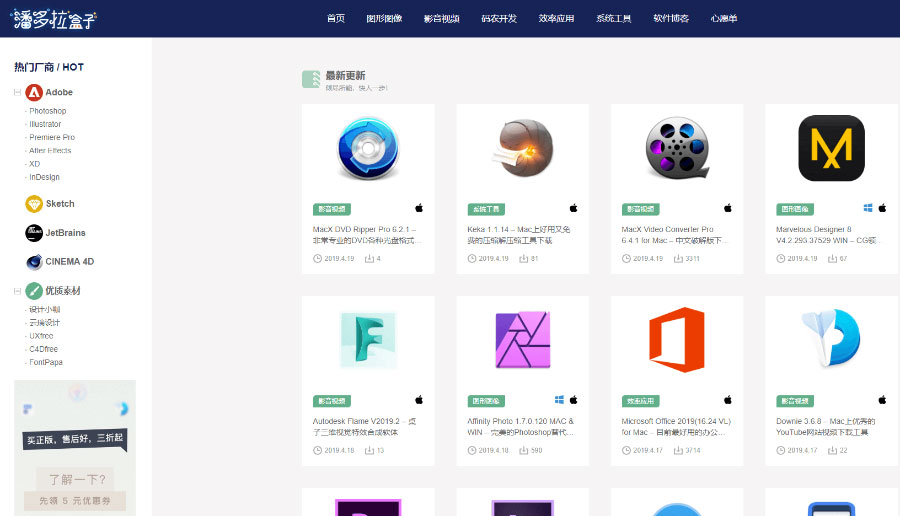Click the Microsoft Office 2019 icon
Viewport: 900px width, 516px height.
(x=676, y=340)
